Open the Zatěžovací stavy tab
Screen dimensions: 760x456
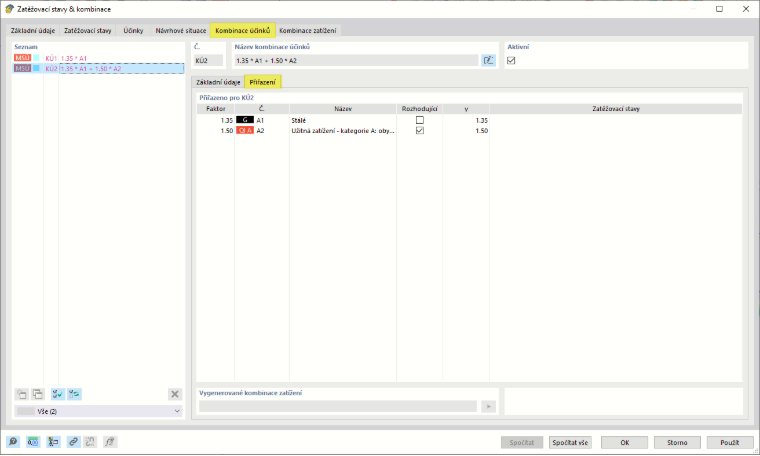(88, 31)
